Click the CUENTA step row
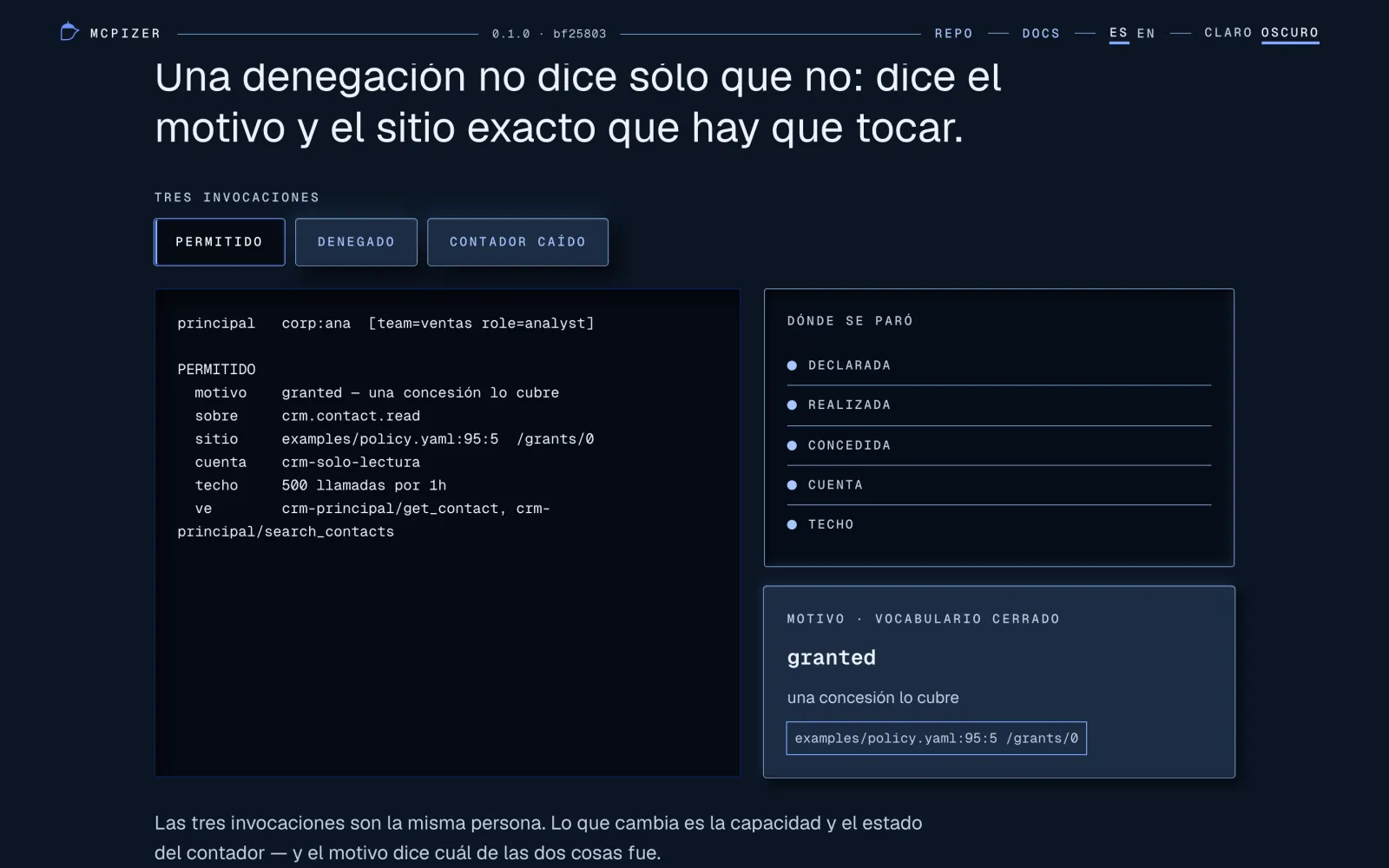The image size is (1389, 868). [998, 485]
